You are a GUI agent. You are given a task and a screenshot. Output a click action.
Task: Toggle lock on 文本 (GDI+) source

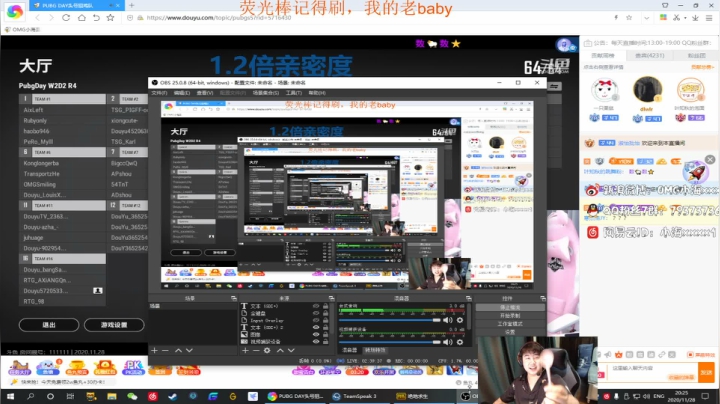tap(326, 306)
